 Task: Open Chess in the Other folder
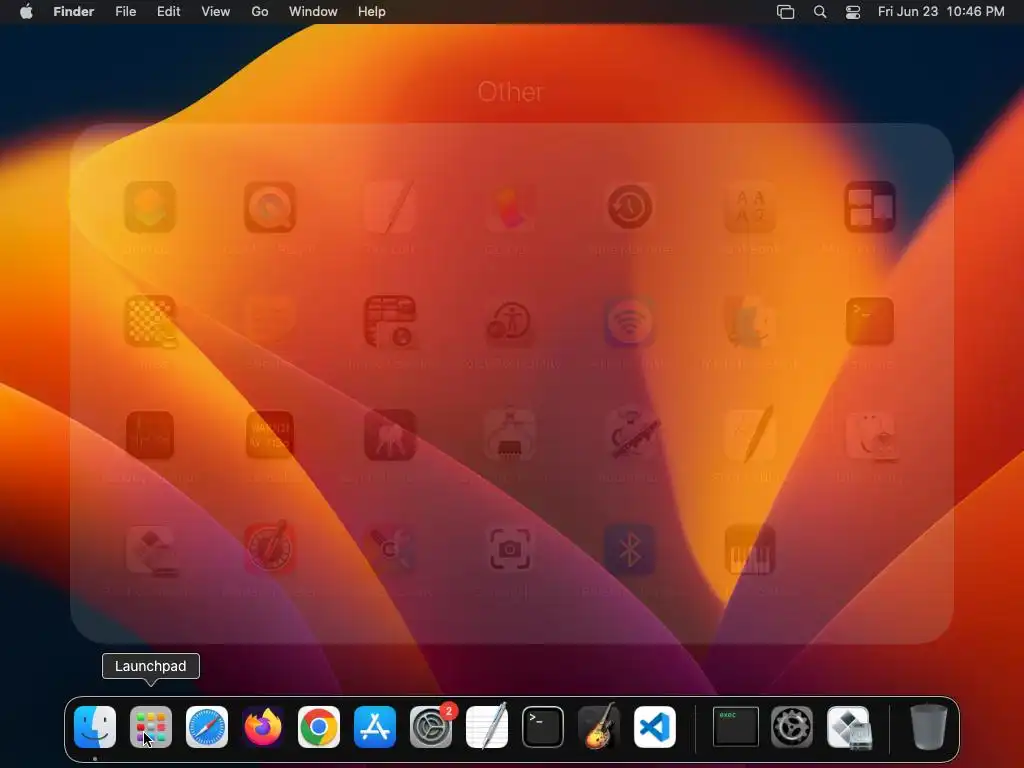pyautogui.click(x=150, y=321)
